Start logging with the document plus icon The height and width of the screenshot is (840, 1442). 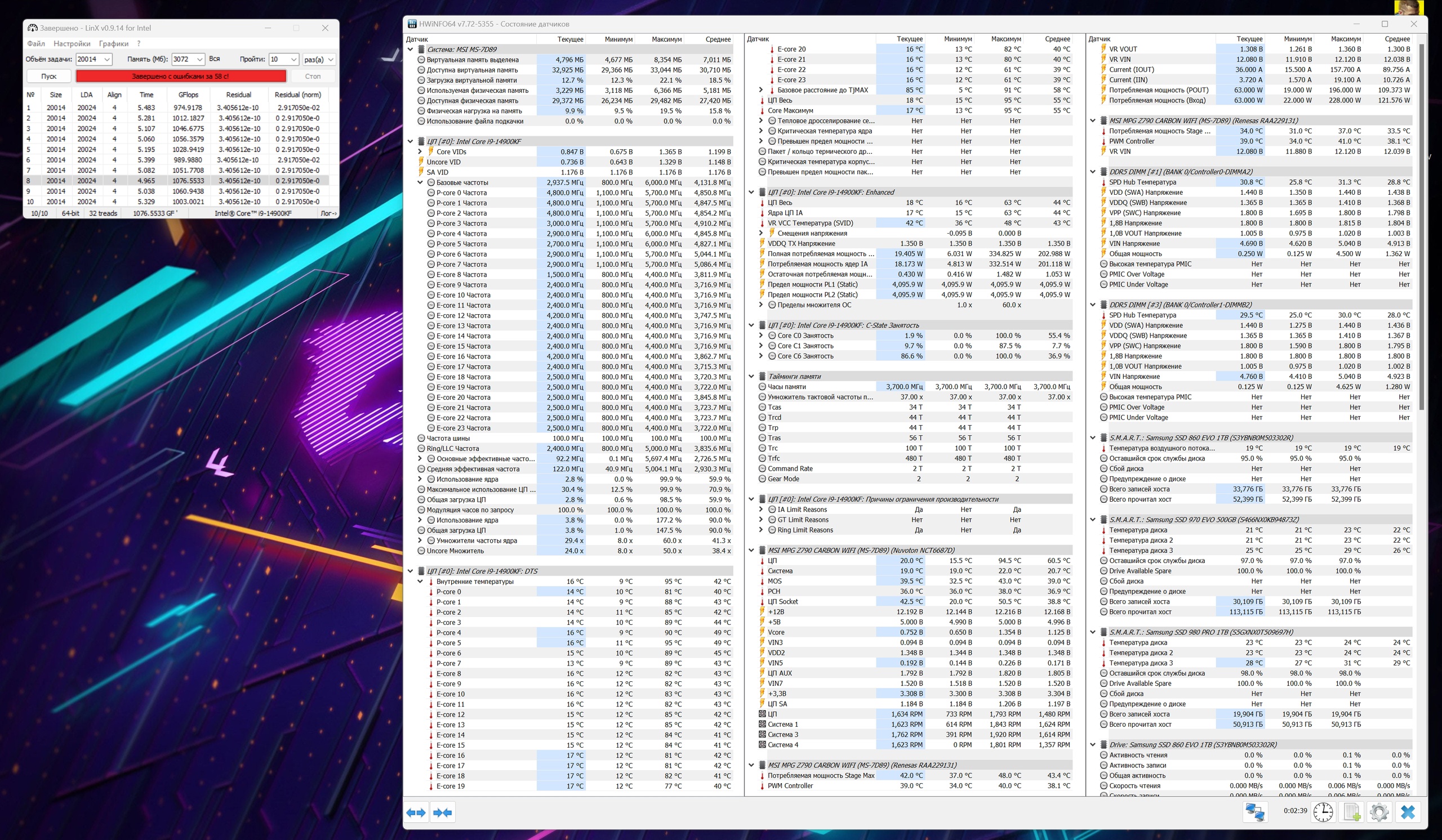click(x=1351, y=812)
